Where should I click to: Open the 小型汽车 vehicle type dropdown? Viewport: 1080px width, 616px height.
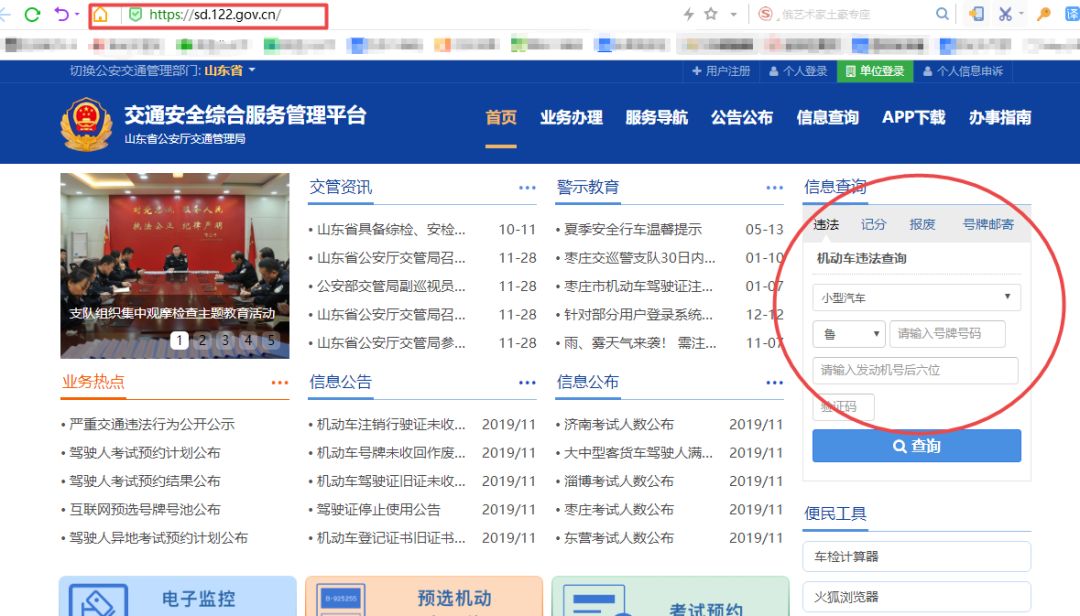(915, 297)
